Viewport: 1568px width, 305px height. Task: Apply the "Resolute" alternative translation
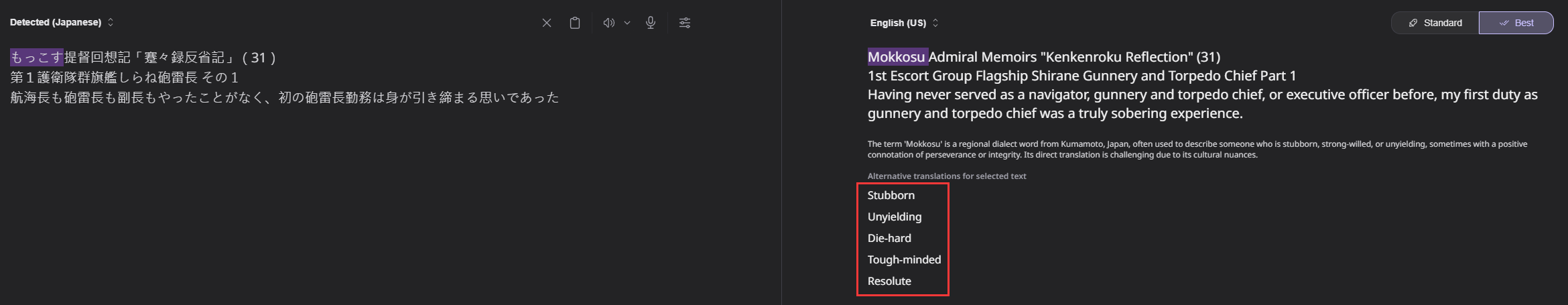click(x=889, y=281)
